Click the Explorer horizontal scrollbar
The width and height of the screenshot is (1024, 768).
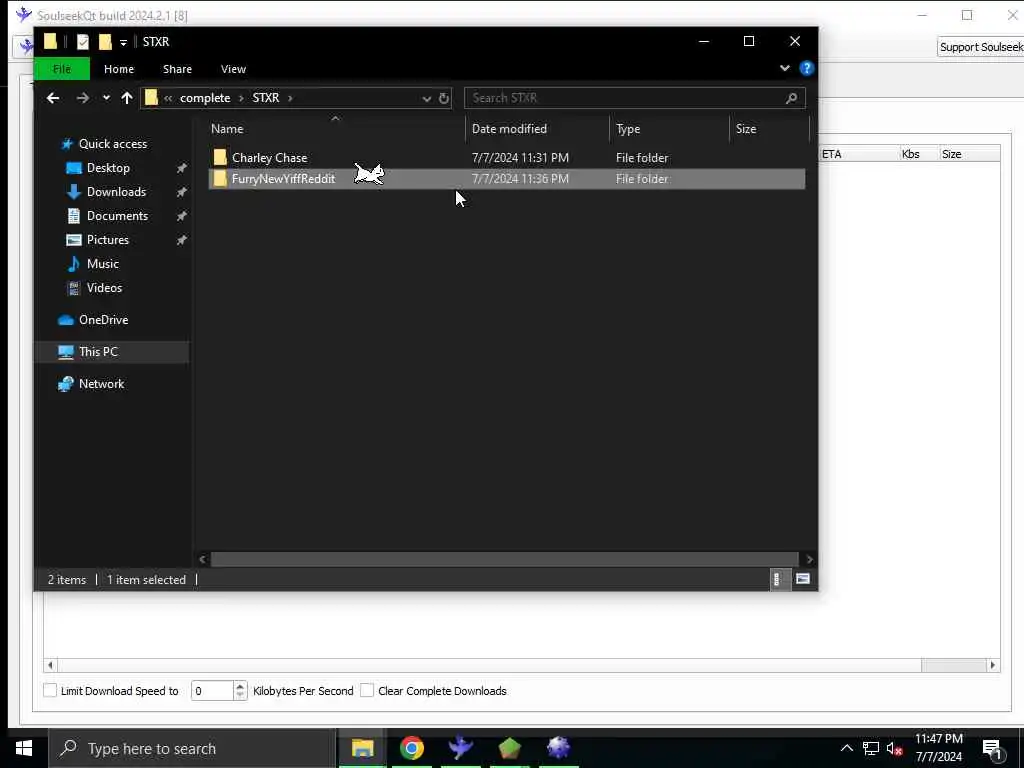tap(504, 559)
